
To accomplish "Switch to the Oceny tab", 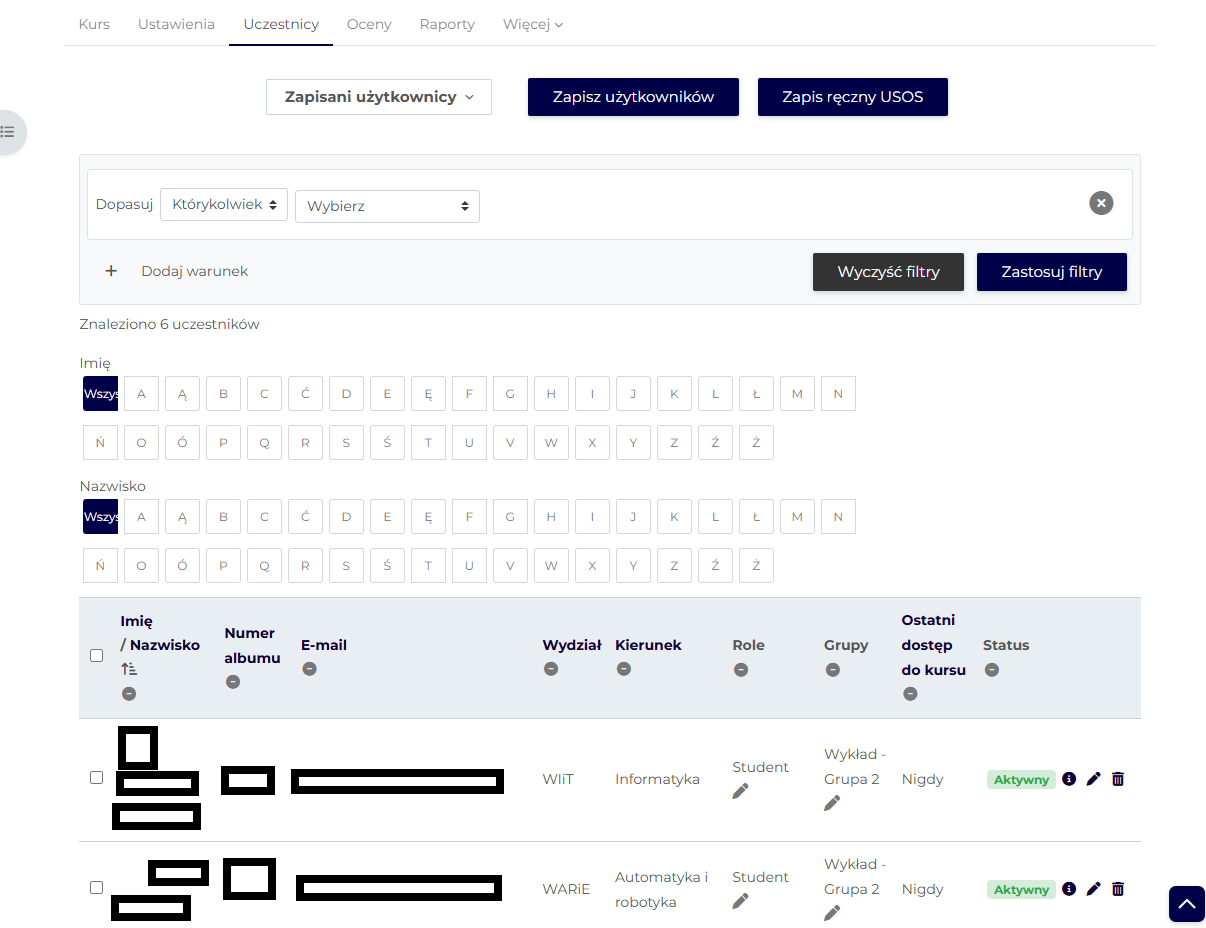I will pyautogui.click(x=369, y=24).
